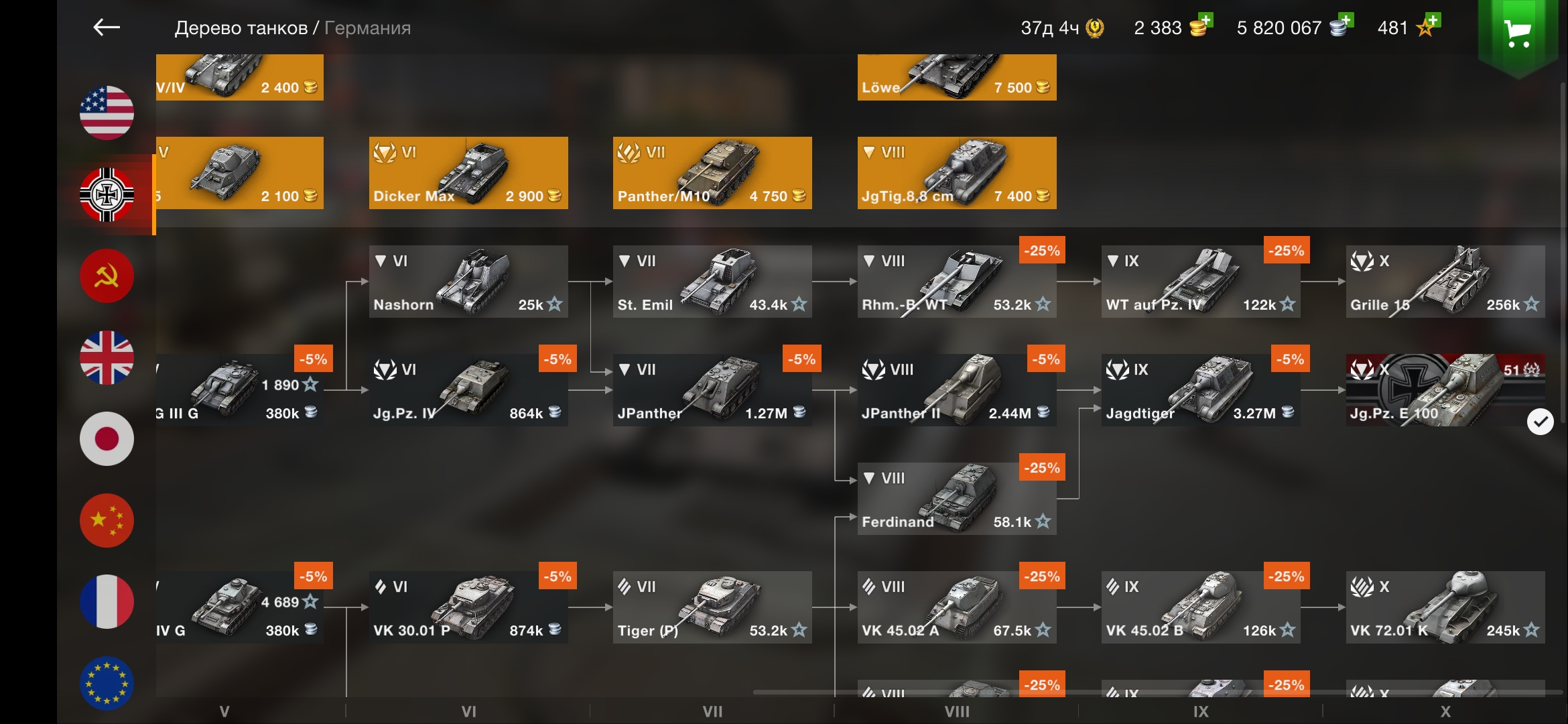Select the premium Dicker Max tank
This screenshot has width=1568, height=724.
[x=468, y=173]
